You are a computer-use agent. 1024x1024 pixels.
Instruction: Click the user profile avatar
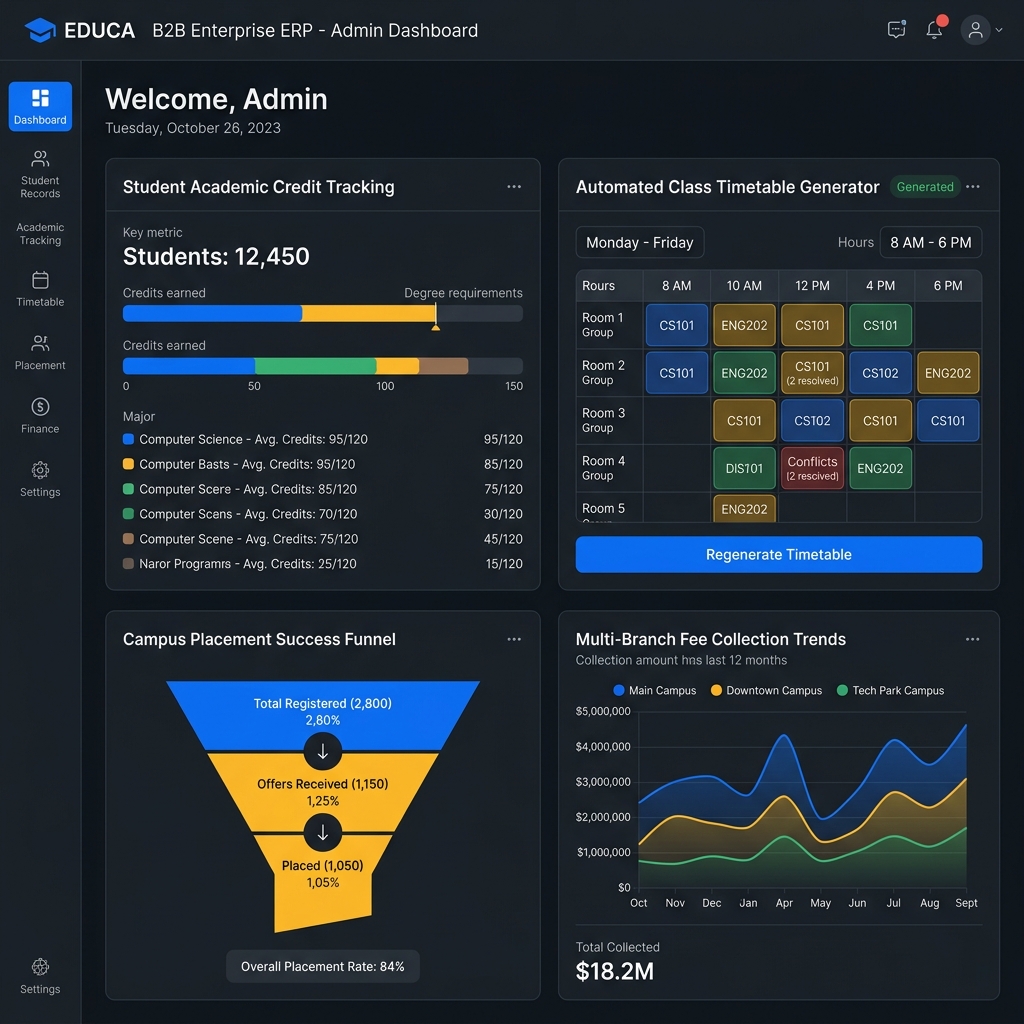975,30
